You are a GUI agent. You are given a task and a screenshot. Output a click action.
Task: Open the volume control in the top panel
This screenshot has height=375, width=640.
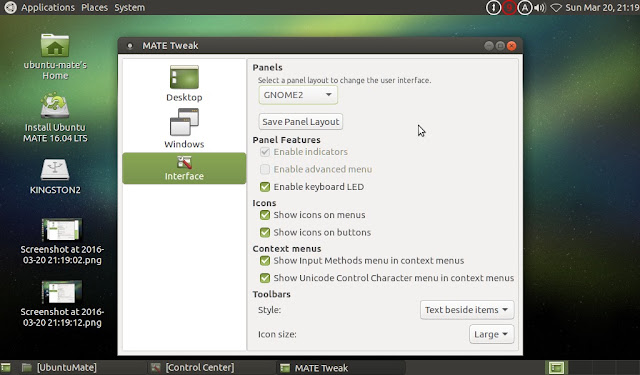pos(540,7)
